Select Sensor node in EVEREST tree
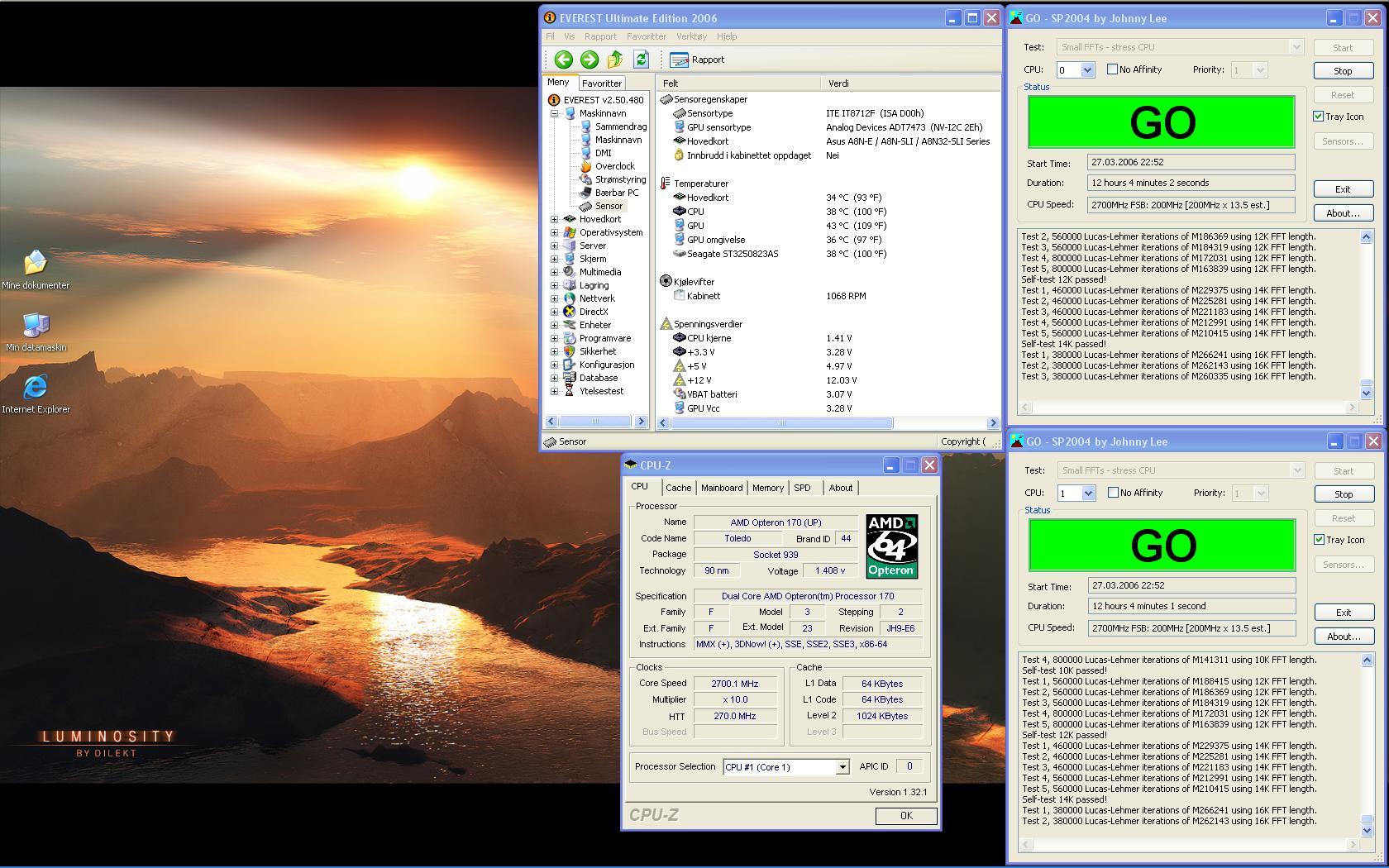 (609, 206)
